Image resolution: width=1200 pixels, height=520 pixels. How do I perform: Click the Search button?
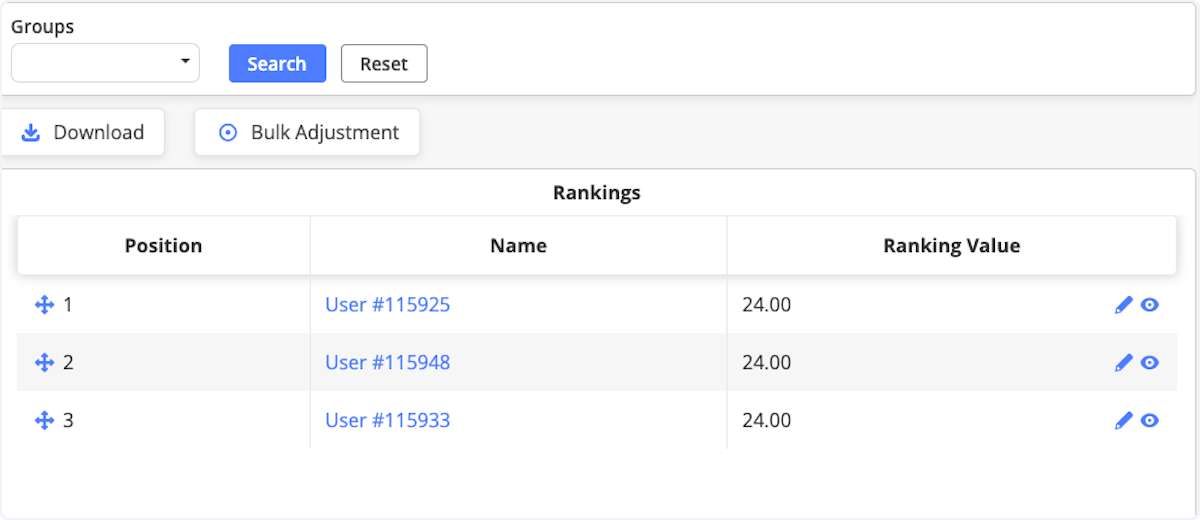277,63
